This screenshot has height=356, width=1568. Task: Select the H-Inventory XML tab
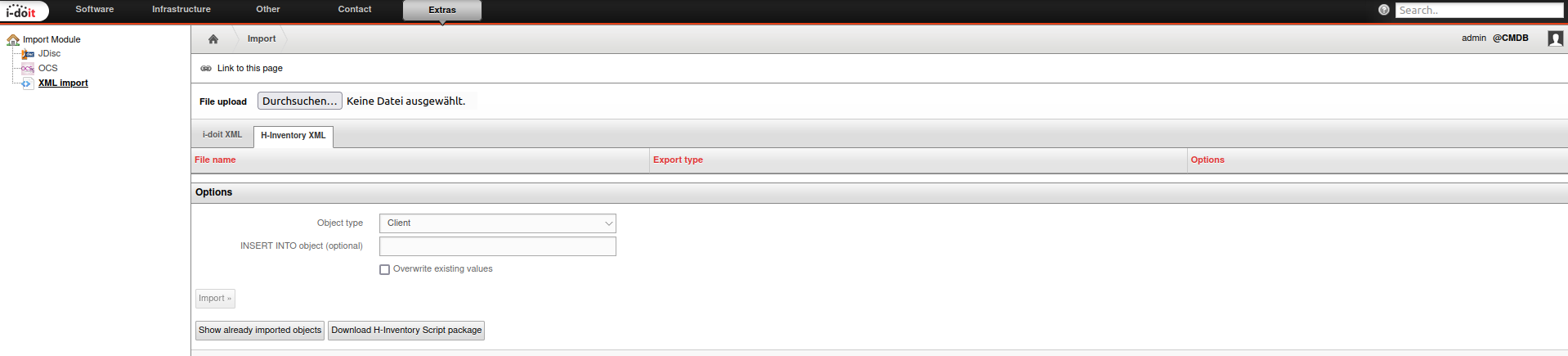(x=293, y=136)
